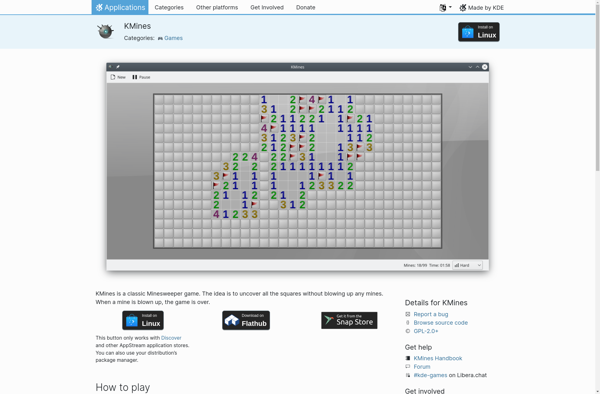Click the close button of KMines screenshot window
Image resolution: width=600 pixels, height=394 pixels.
(x=484, y=67)
